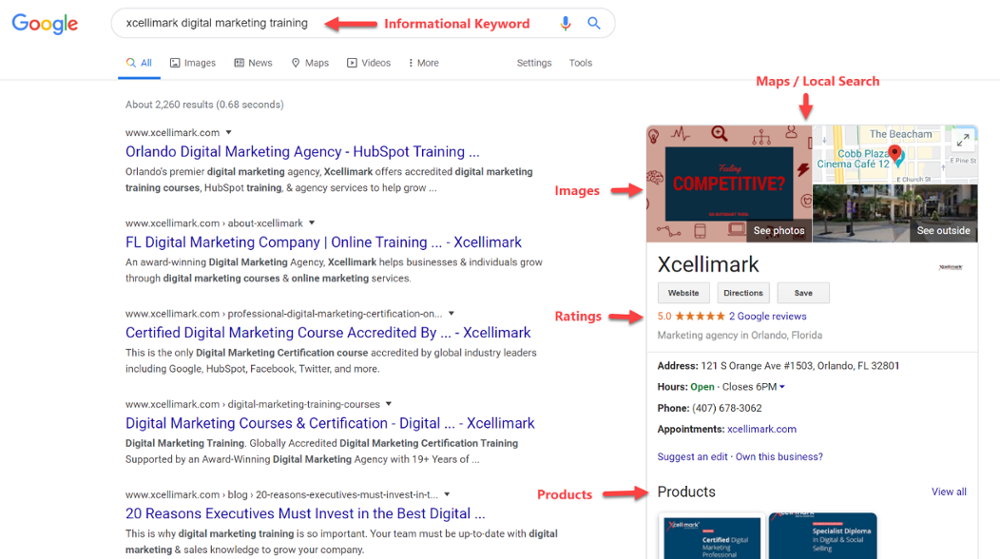1000x559 pixels.
Task: Click See outside street view thumbnail
Action: [943, 231]
